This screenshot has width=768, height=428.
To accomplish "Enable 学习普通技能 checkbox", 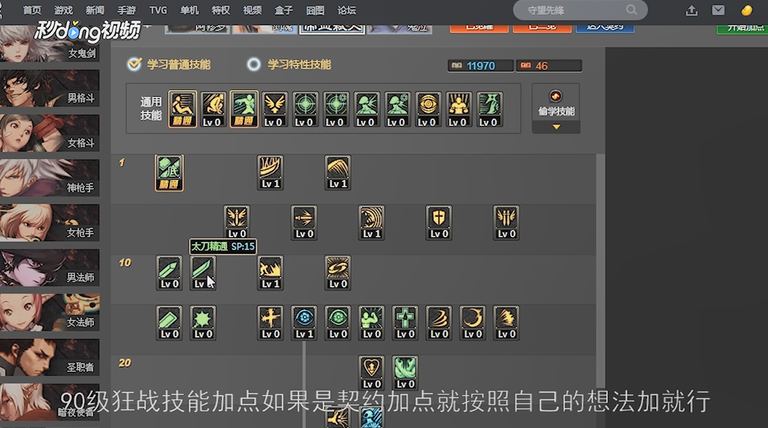I will pos(134,64).
